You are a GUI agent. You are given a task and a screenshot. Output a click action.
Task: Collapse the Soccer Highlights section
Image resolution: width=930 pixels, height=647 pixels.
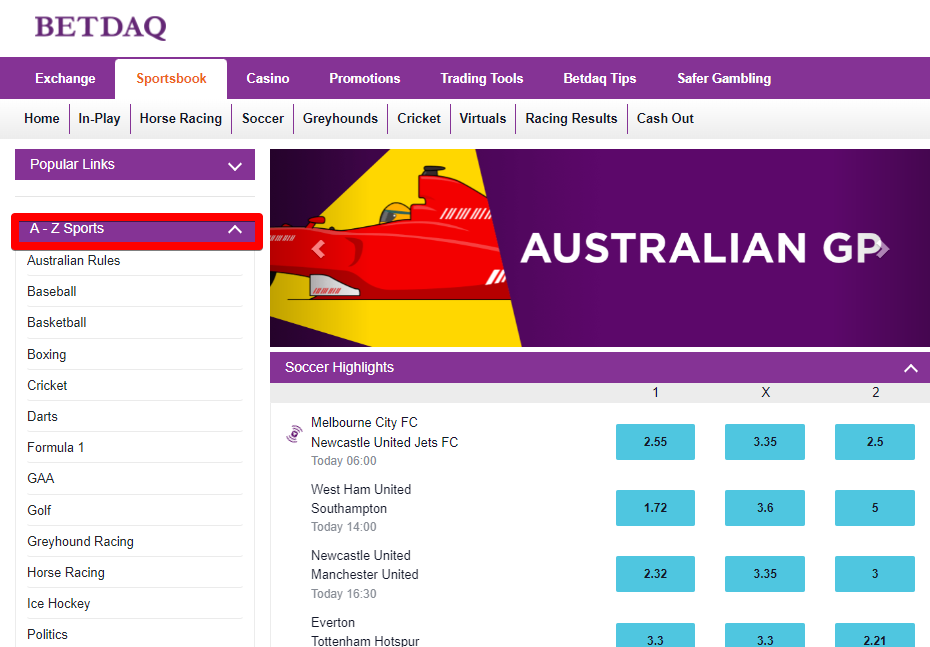pos(910,368)
